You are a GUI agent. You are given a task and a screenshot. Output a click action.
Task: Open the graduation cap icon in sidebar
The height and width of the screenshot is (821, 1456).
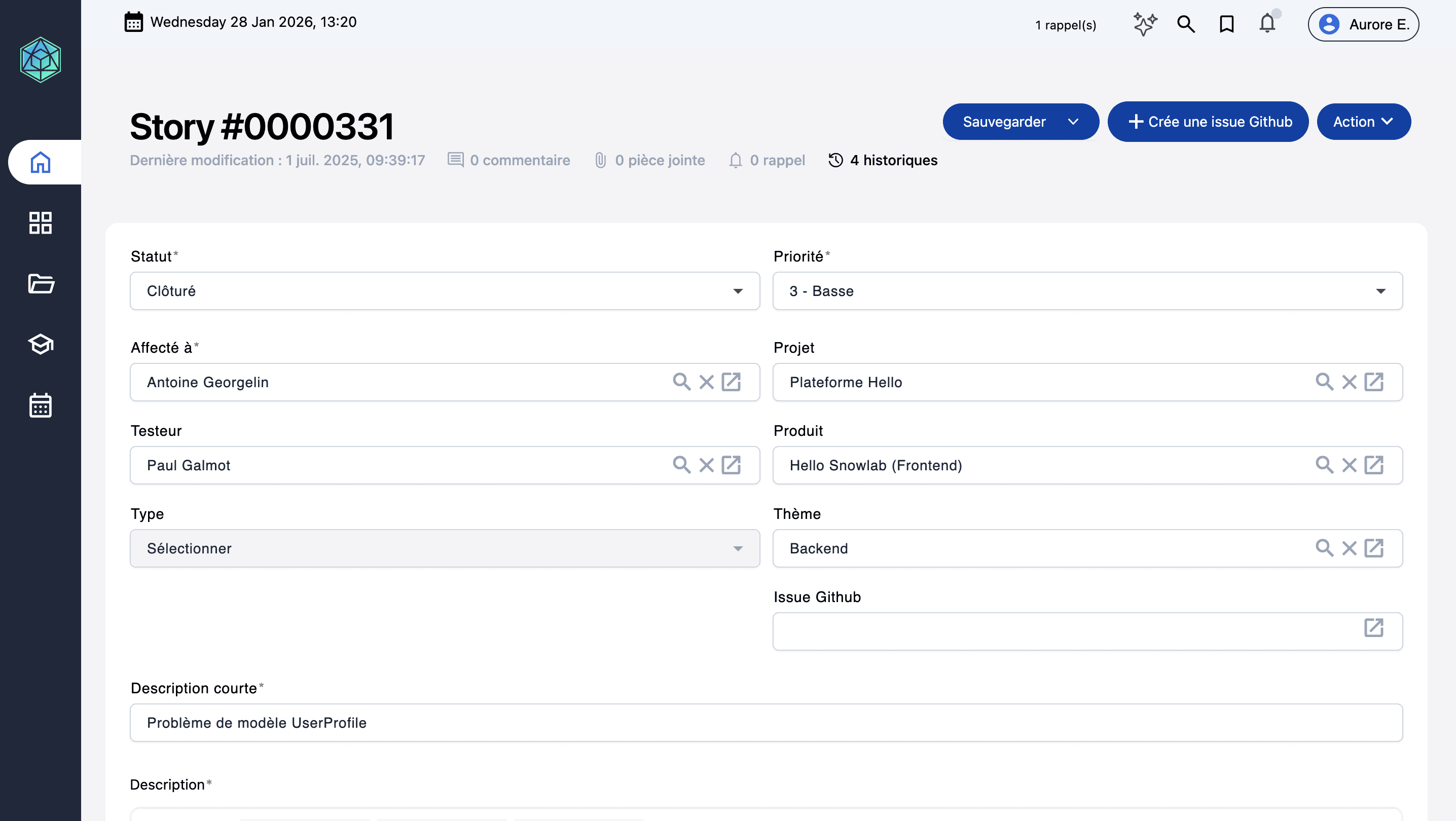tap(41, 344)
